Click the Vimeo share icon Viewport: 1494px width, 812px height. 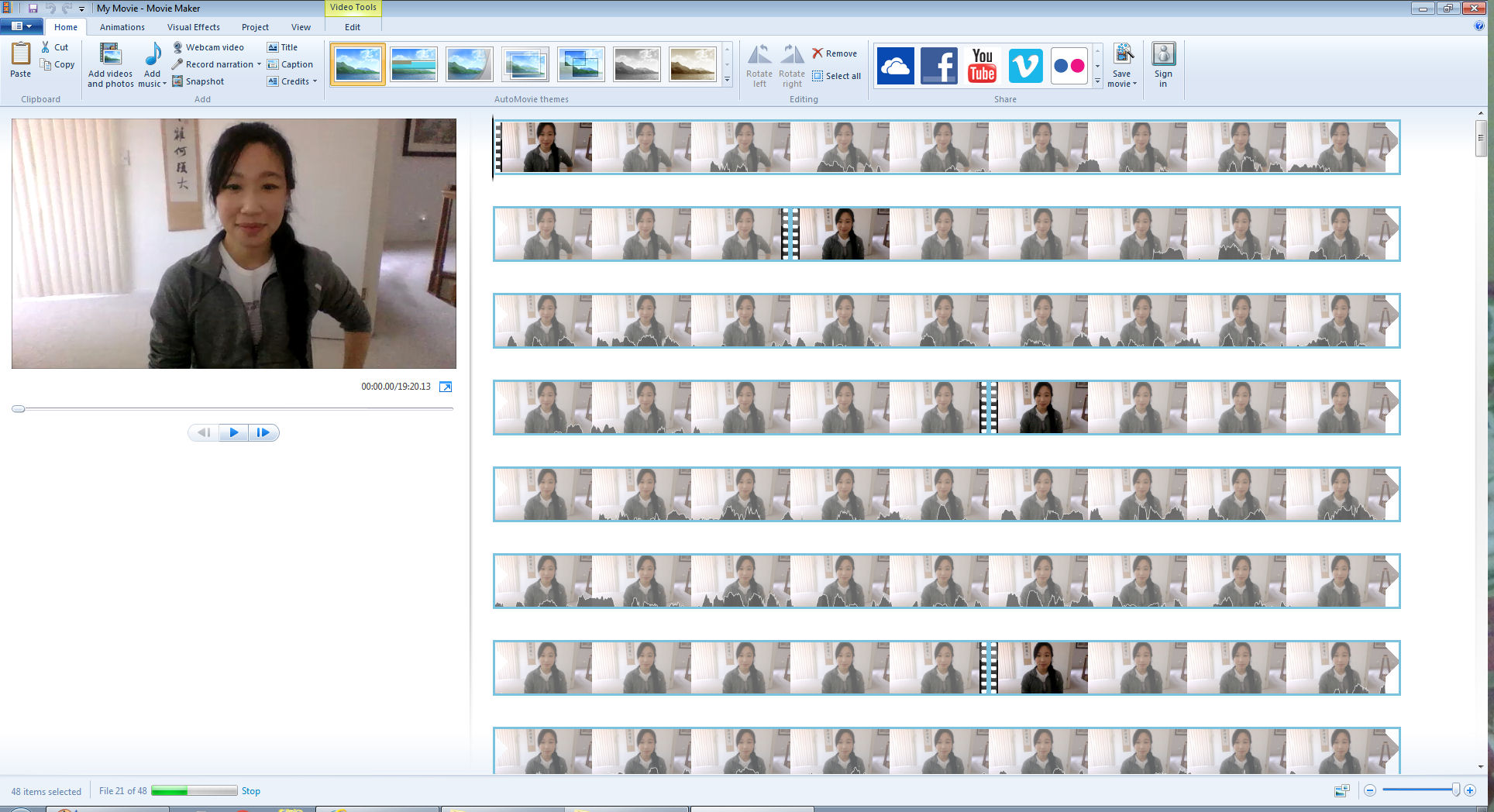[x=1025, y=65]
